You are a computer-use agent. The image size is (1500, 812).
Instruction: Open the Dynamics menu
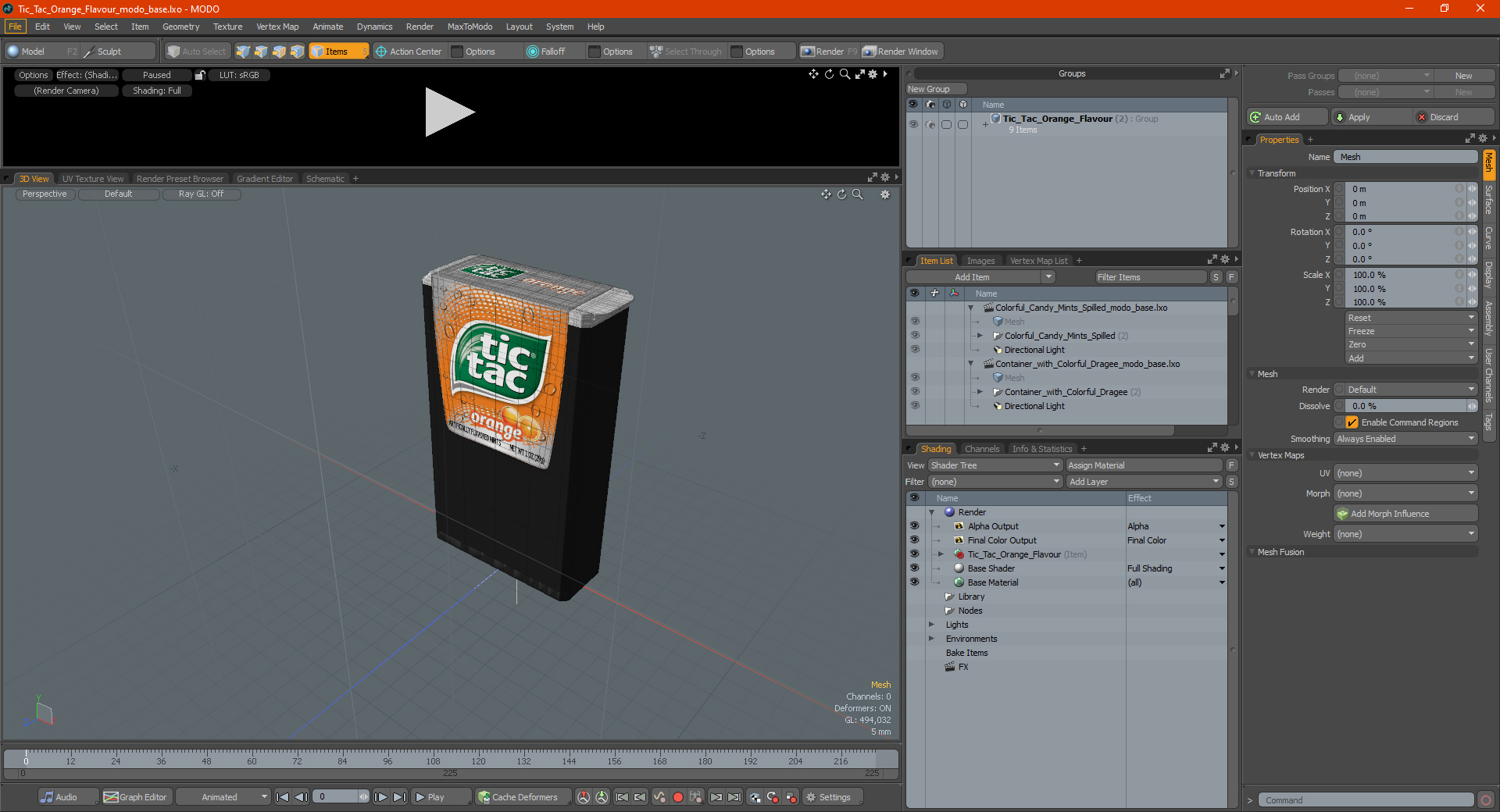pyautogui.click(x=374, y=27)
